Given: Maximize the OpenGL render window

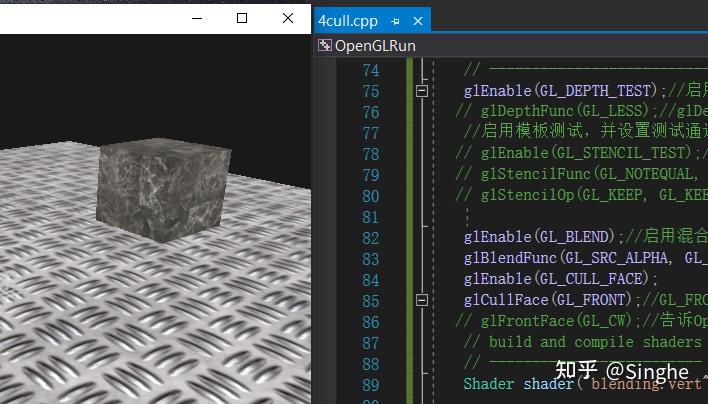Looking at the screenshot, I should pos(242,18).
